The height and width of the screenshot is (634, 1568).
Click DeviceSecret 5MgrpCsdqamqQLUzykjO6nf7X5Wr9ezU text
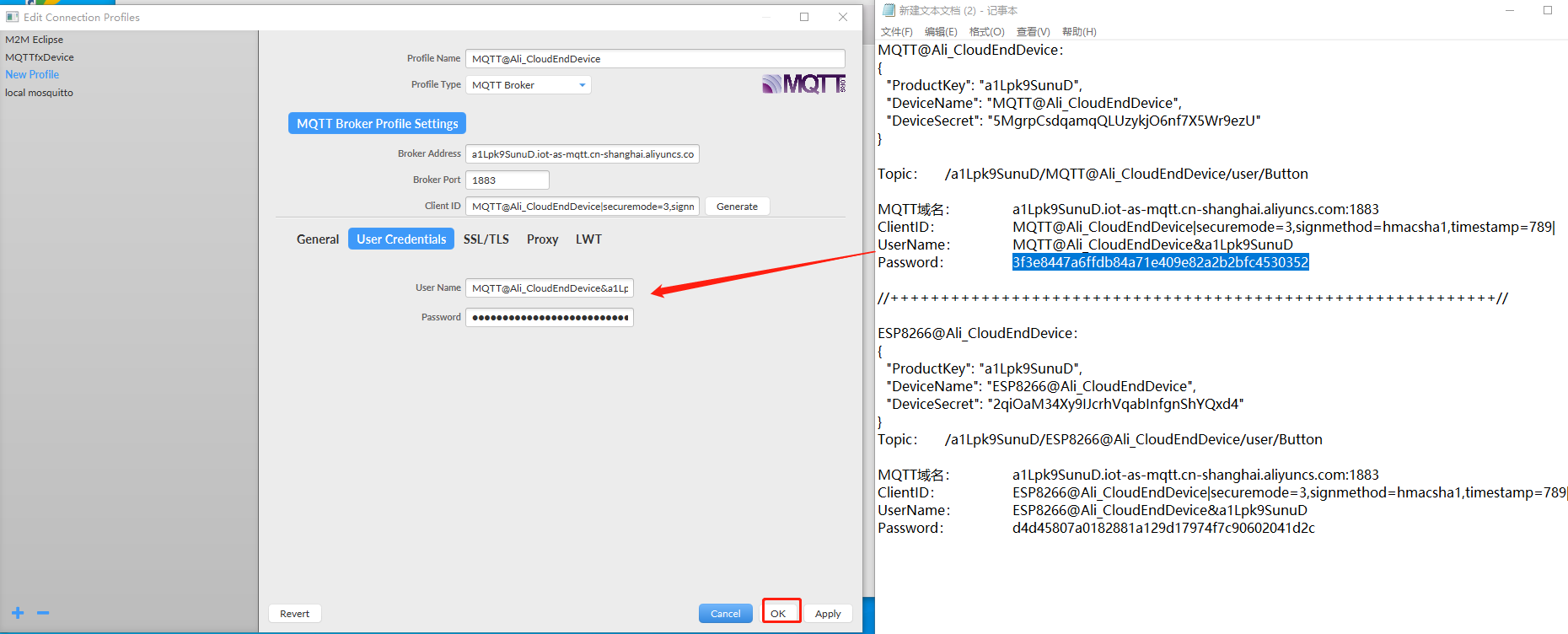(x=1124, y=121)
